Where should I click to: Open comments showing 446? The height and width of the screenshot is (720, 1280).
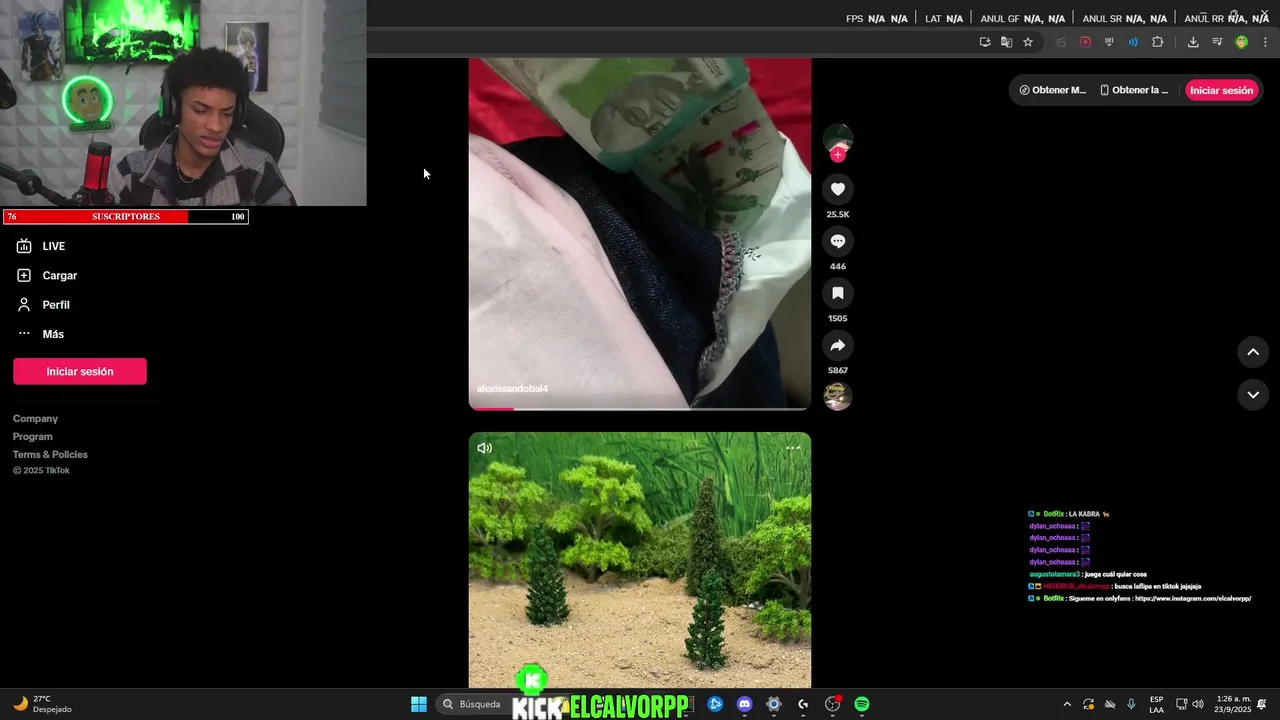[x=838, y=241]
